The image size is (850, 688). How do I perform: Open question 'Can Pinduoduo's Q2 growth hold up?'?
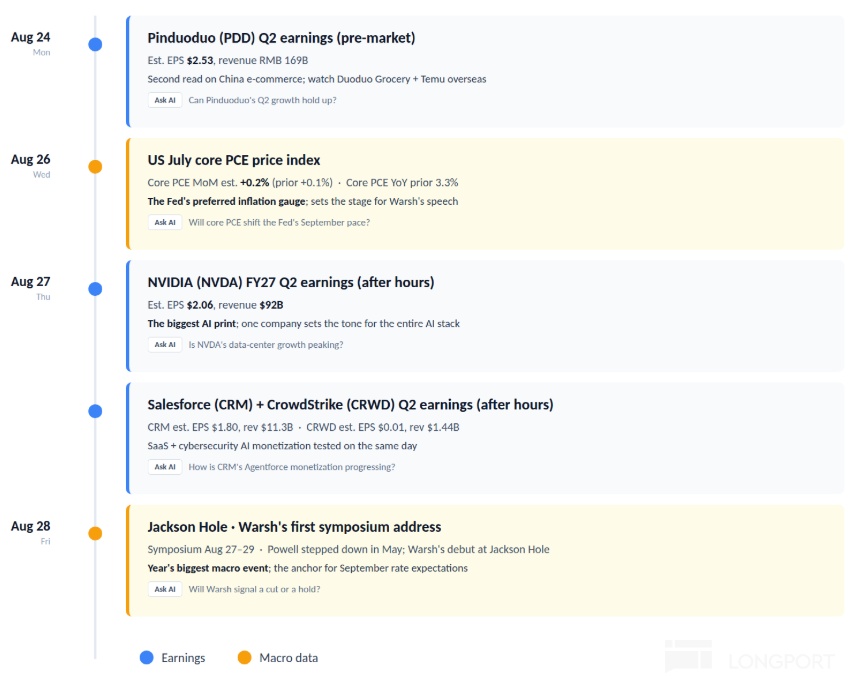pos(262,100)
